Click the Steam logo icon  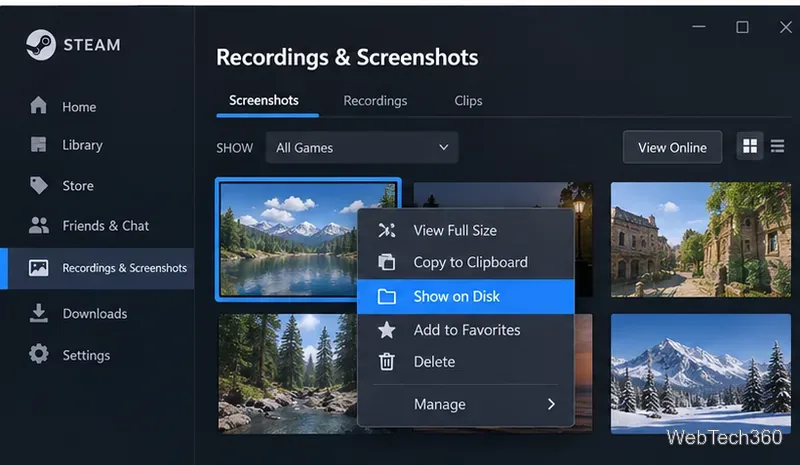(41, 45)
